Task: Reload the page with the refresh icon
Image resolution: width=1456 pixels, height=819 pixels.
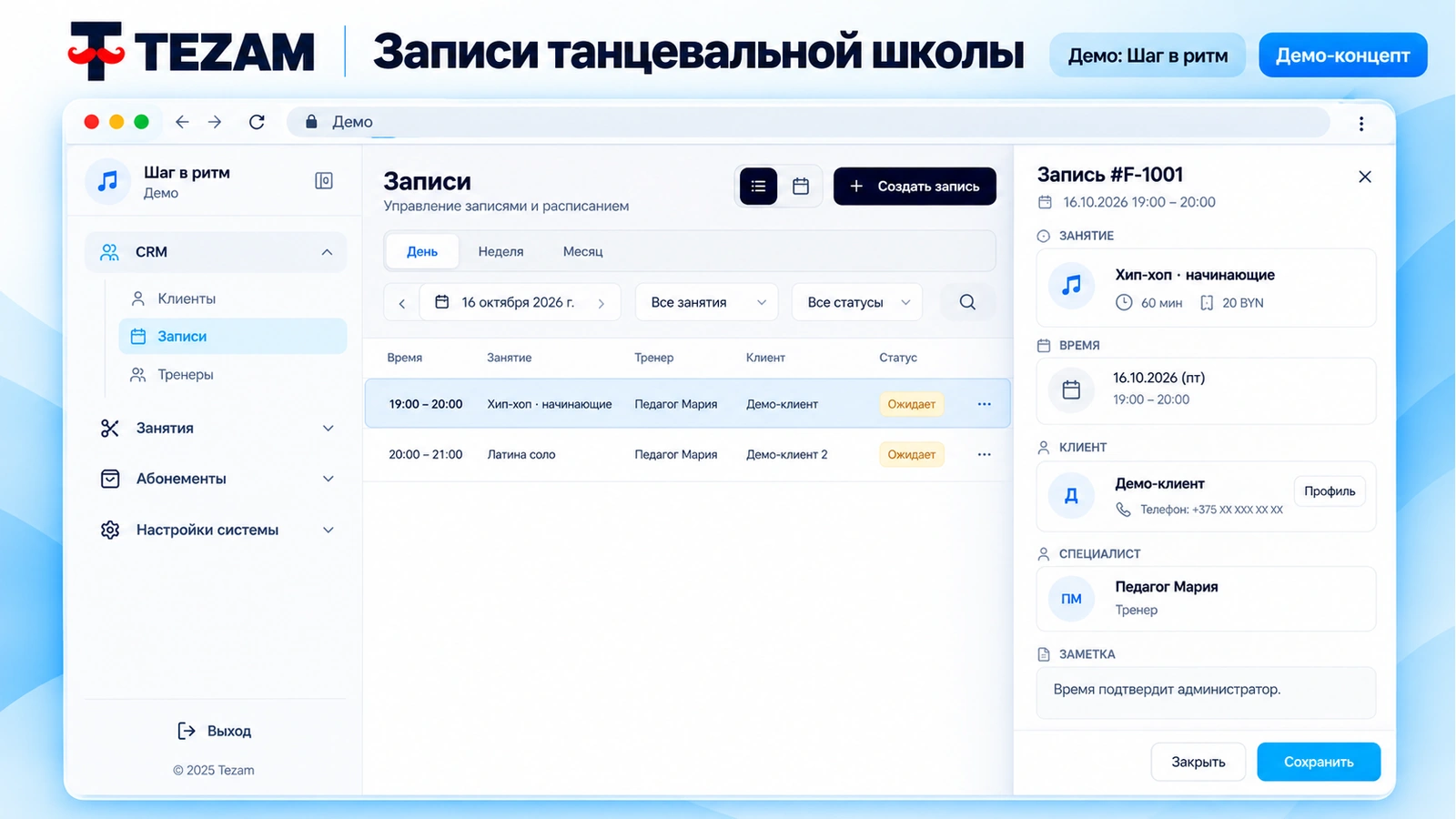Action: (x=257, y=122)
